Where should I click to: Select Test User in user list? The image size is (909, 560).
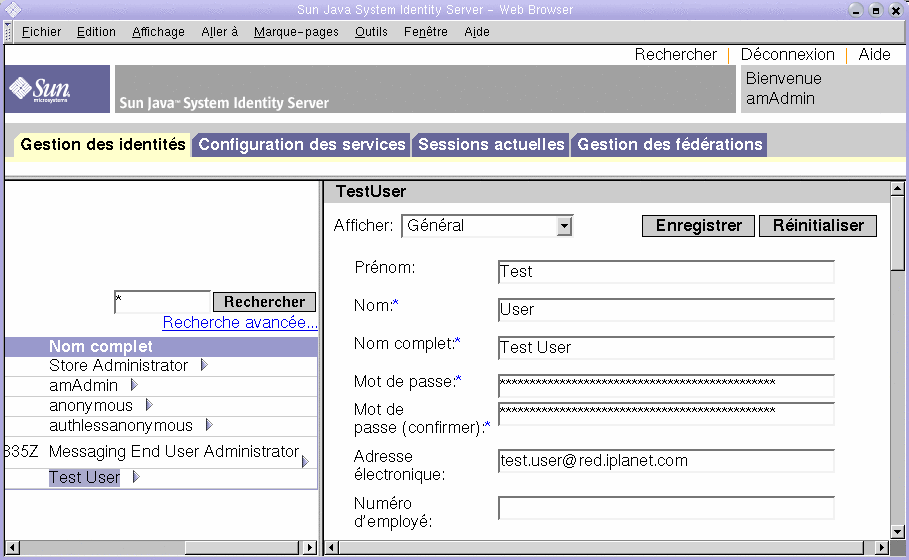tap(84, 477)
